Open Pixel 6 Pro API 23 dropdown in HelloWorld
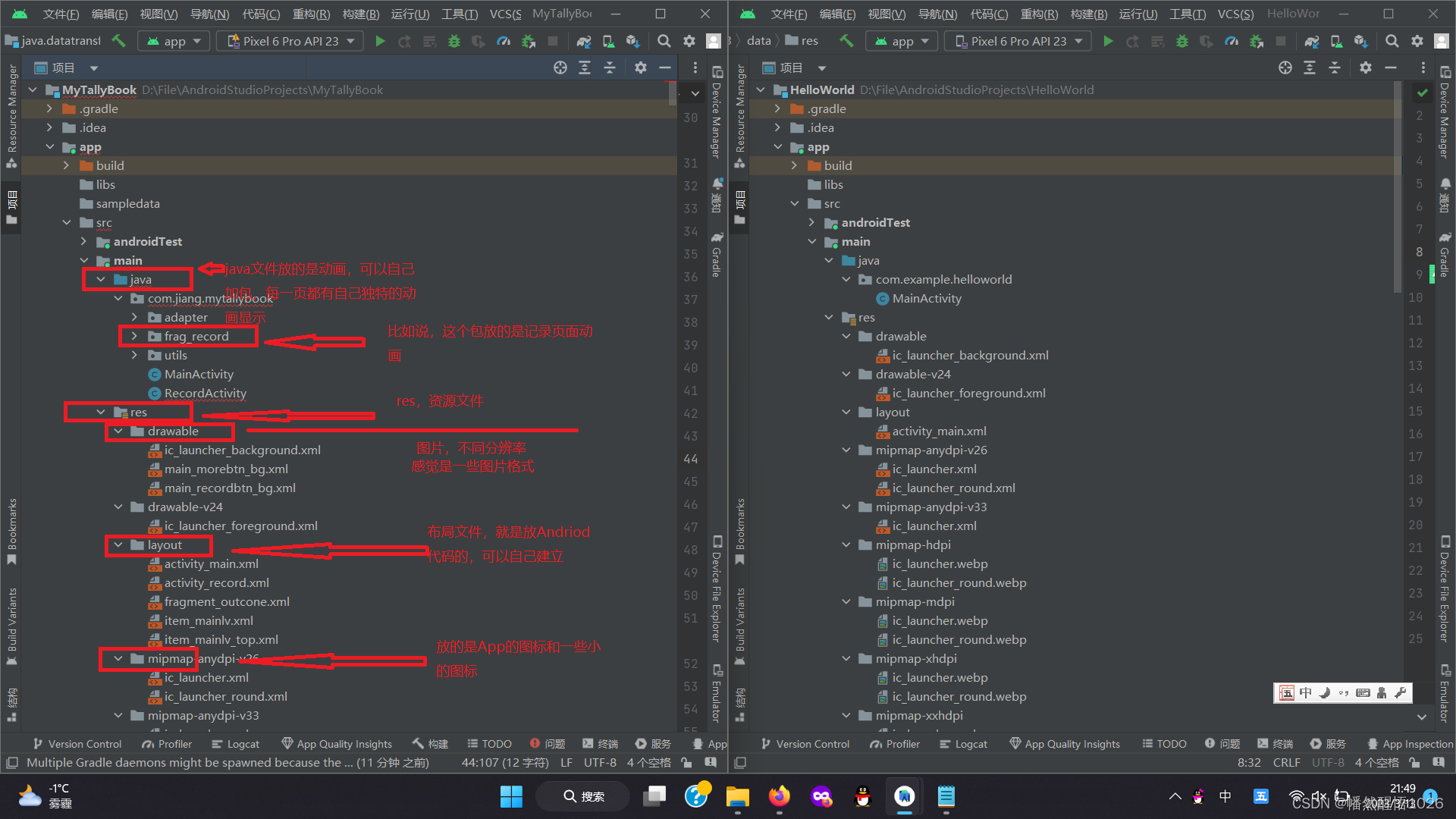The width and height of the screenshot is (1456, 819). click(x=1017, y=41)
